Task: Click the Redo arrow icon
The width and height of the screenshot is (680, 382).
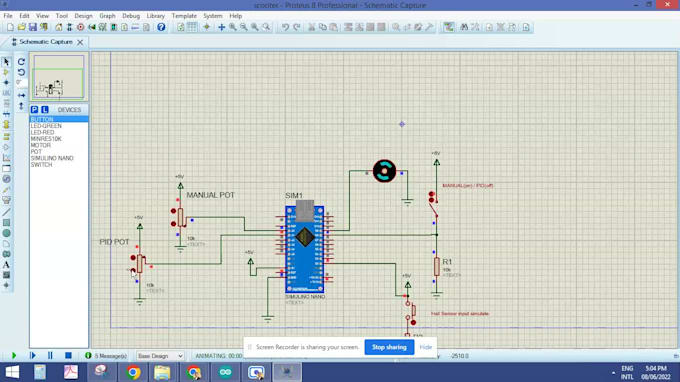Action: [x=297, y=27]
